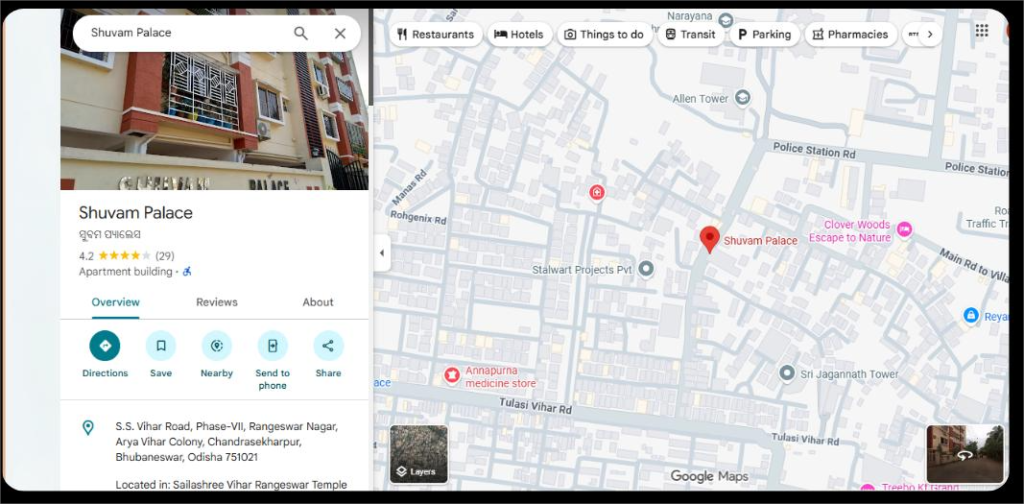Viewport: 1024px width, 504px height.
Task: Click the search magnifier icon
Action: [x=301, y=33]
